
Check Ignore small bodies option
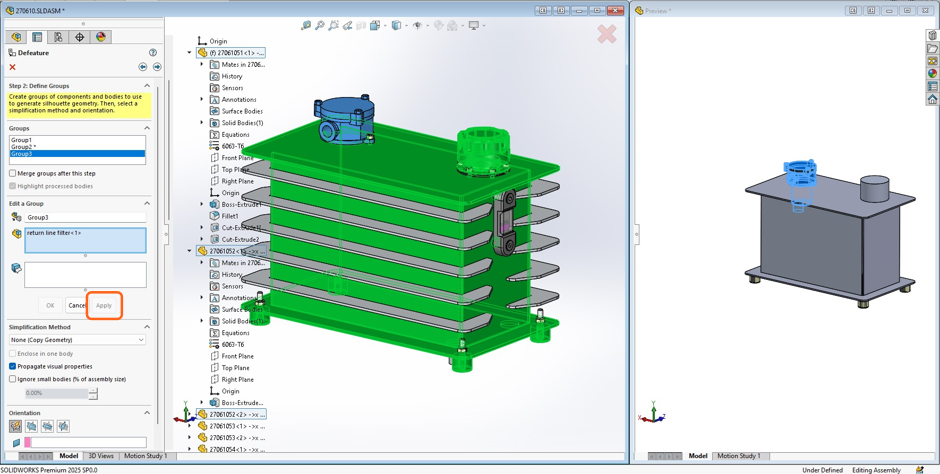(x=13, y=379)
